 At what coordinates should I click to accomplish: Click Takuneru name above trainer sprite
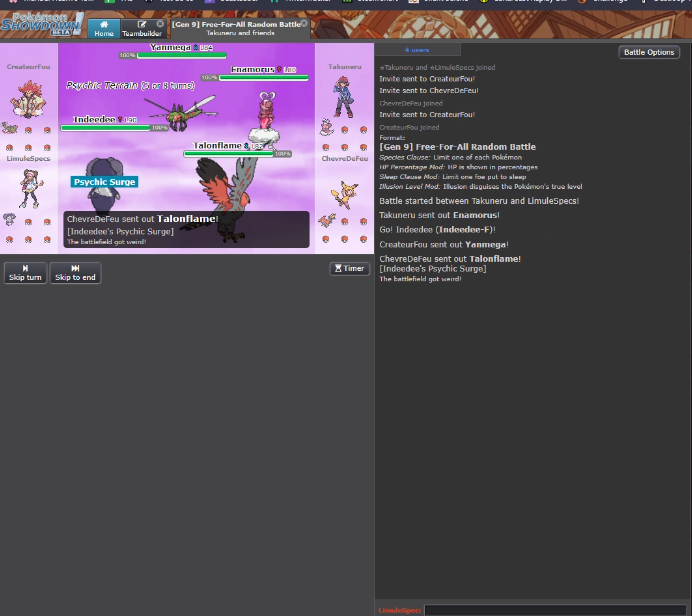(x=345, y=67)
